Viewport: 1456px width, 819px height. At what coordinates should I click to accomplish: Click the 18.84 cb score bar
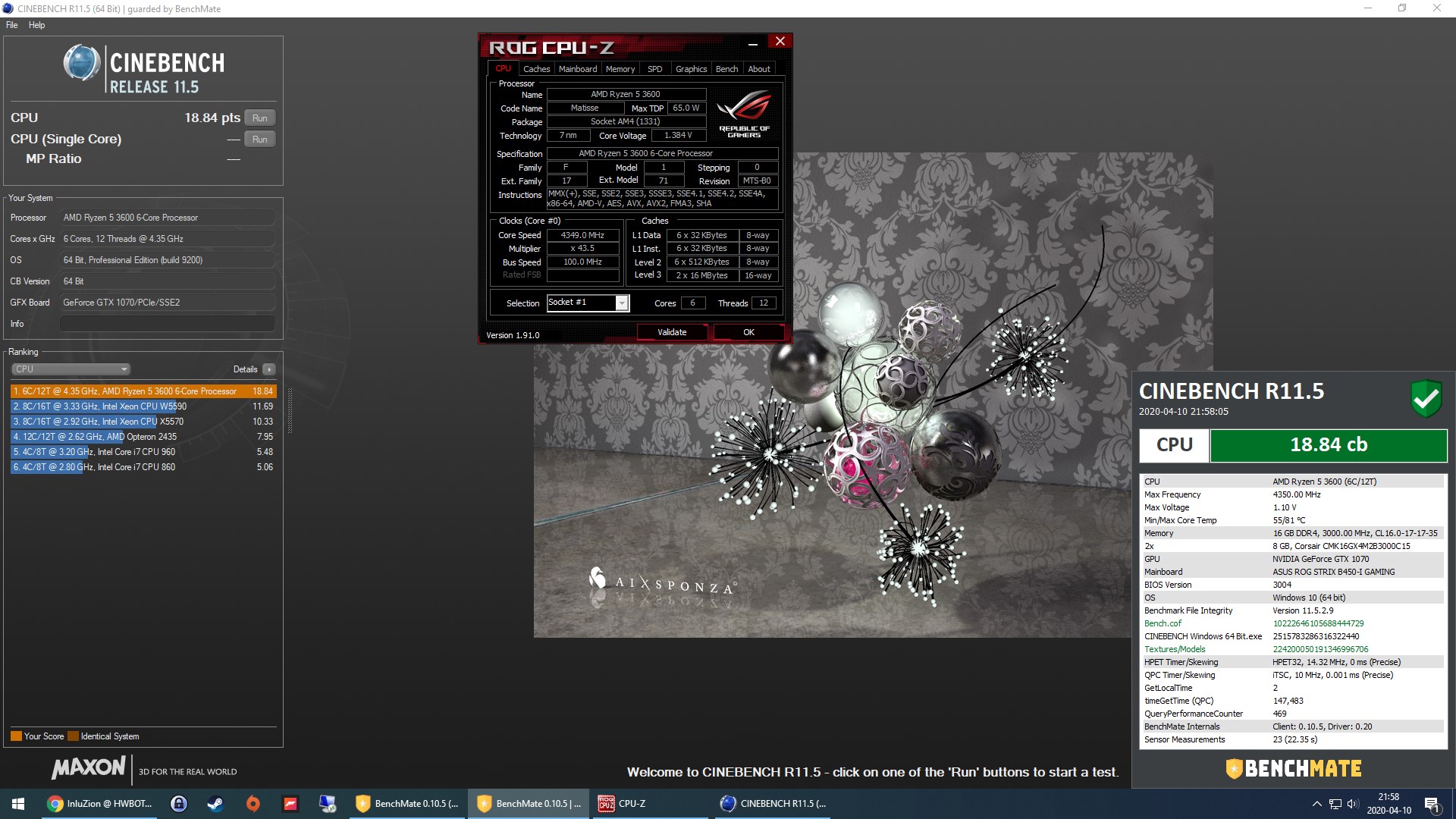(1329, 445)
